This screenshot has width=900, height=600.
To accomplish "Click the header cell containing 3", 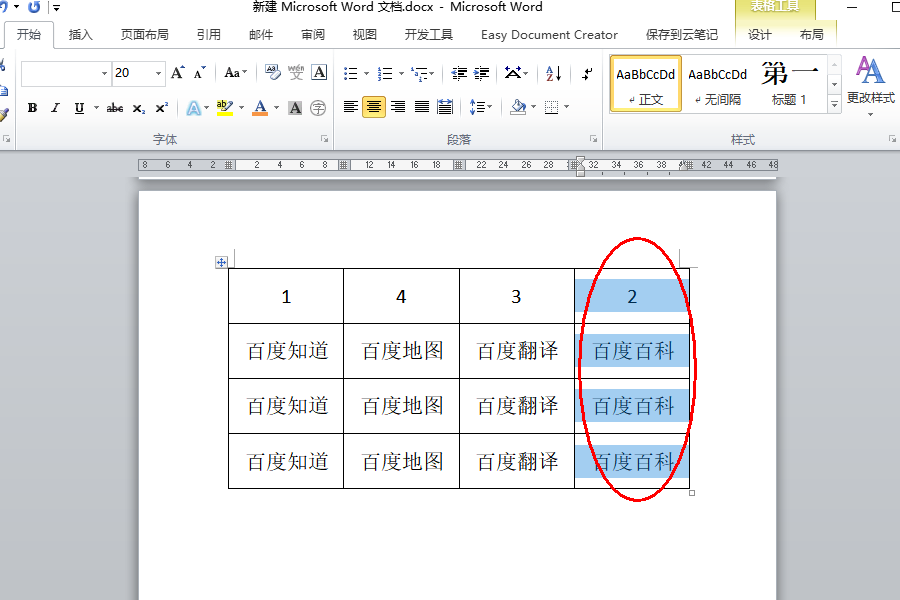I will (516, 296).
